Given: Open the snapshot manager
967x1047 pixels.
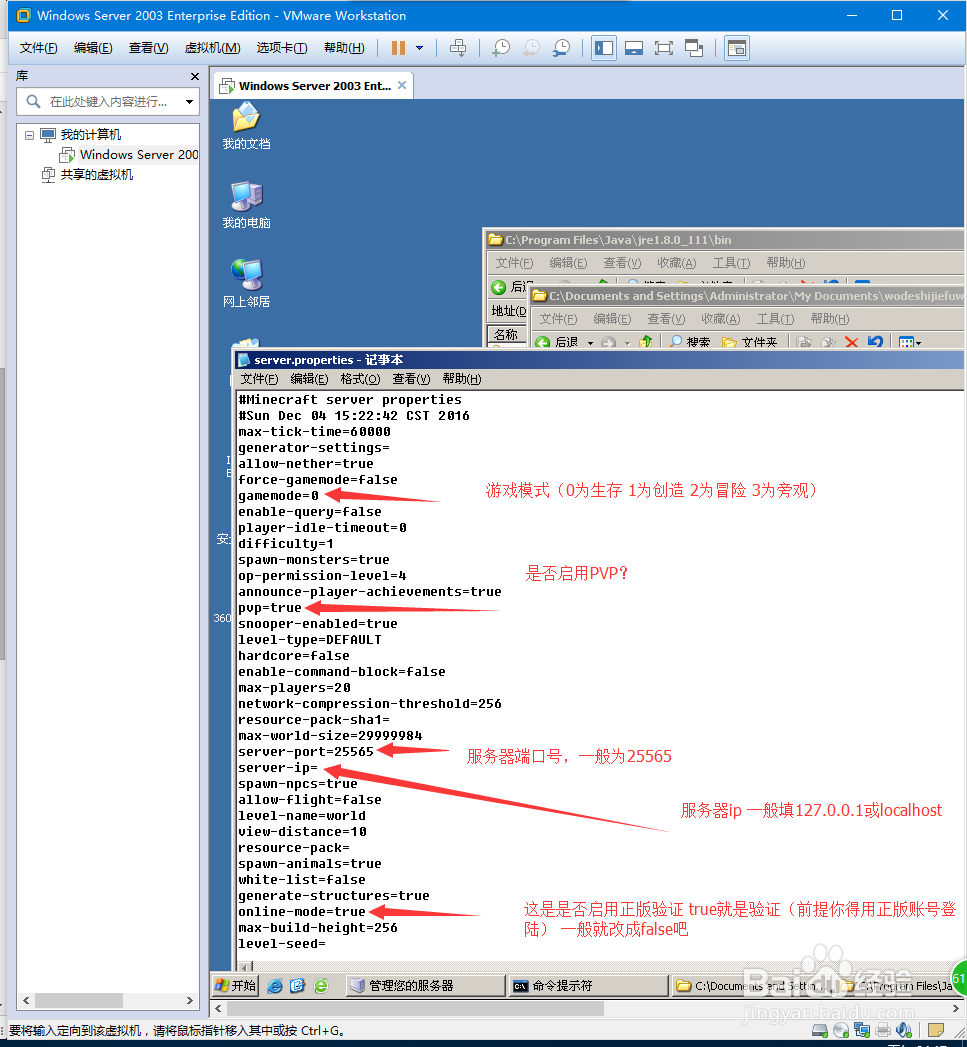Looking at the screenshot, I should click(x=562, y=48).
